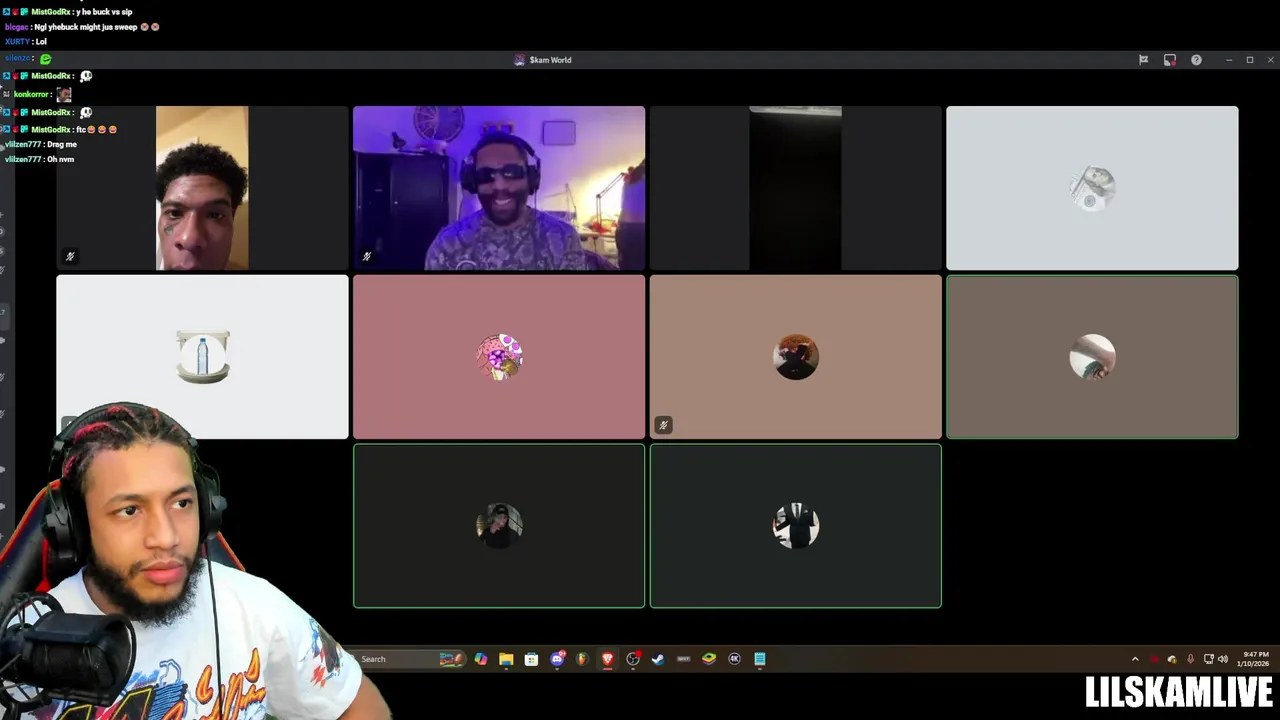This screenshot has width=1280, height=720.
Task: Click the money avatar on light gray tile
Action: click(1092, 188)
